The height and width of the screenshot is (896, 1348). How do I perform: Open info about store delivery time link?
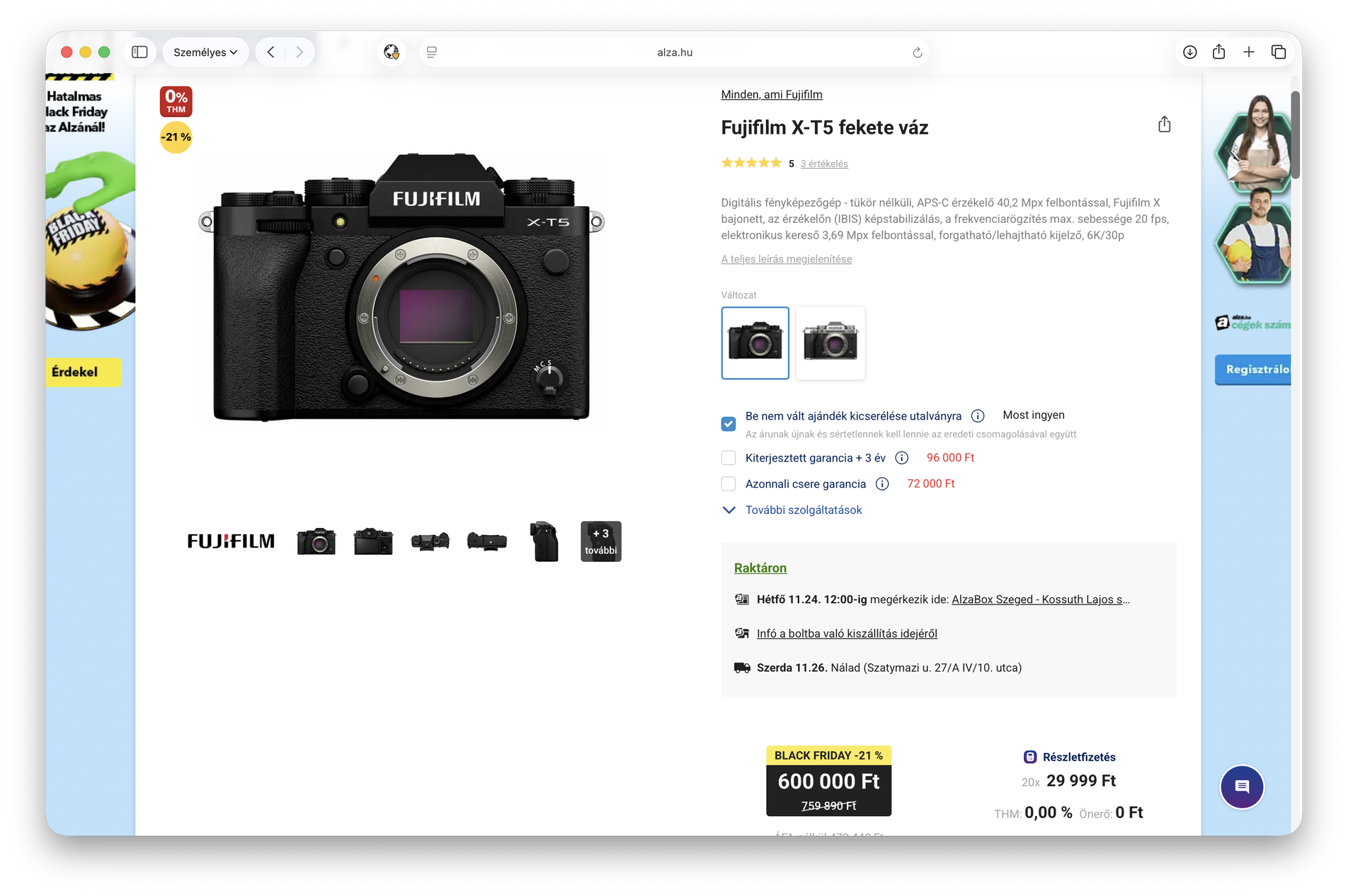tap(847, 634)
